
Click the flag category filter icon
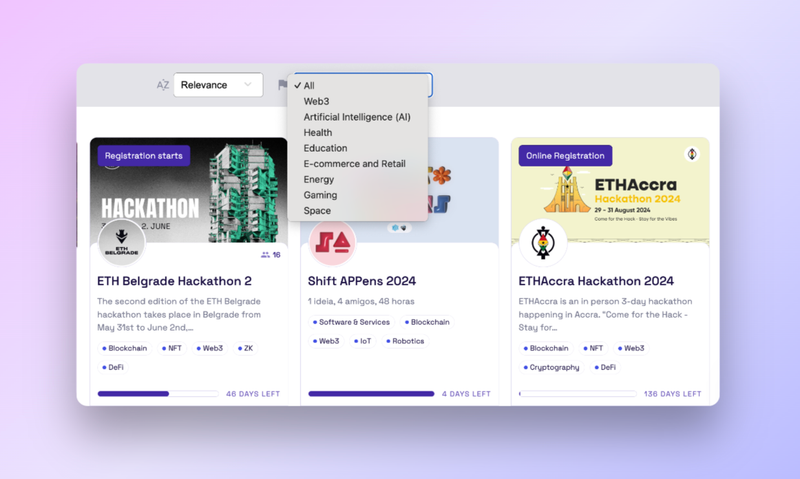pos(283,85)
